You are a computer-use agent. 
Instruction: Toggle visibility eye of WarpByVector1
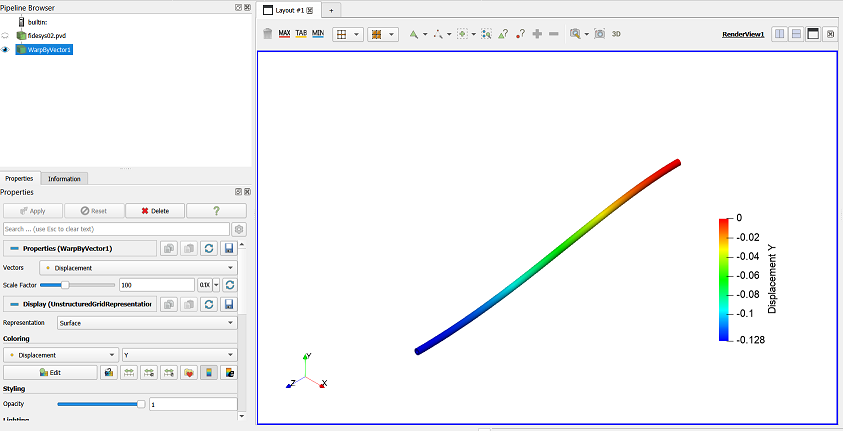point(5,49)
